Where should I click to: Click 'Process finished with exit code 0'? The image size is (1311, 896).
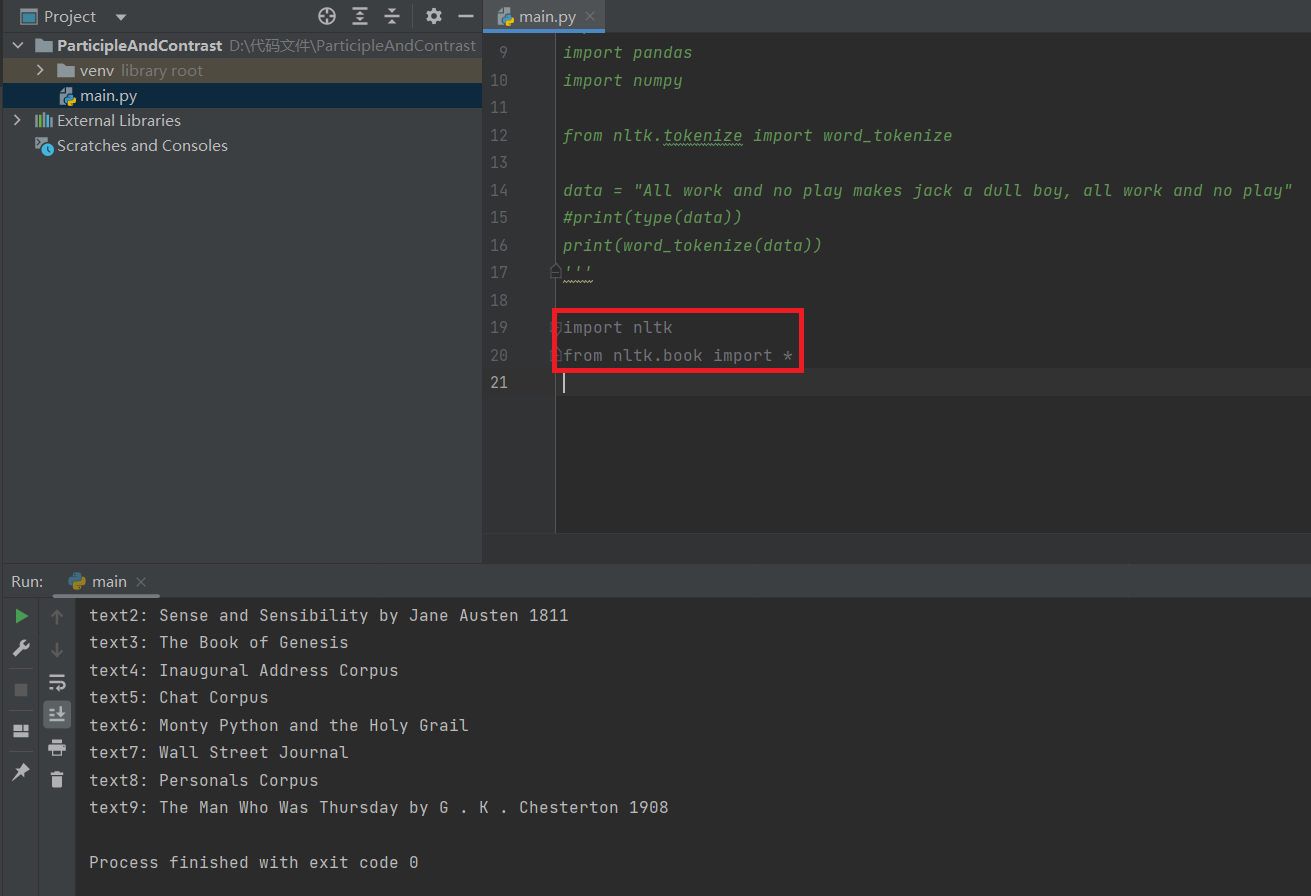pos(254,862)
